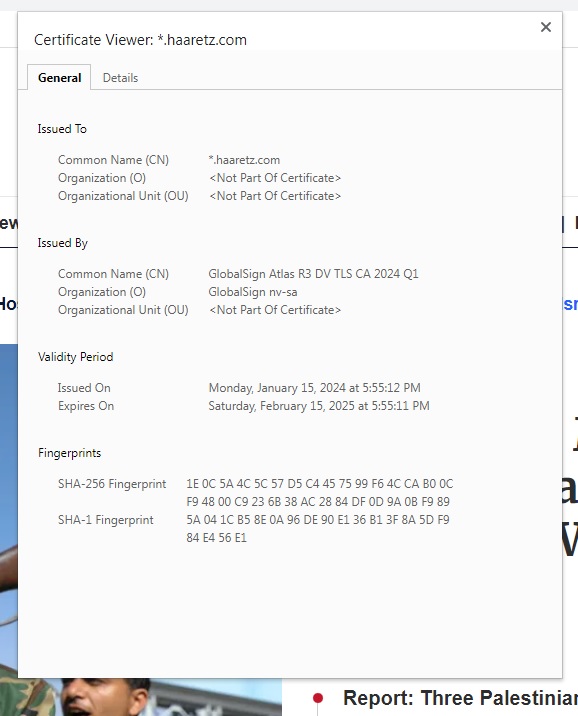Click the Certificate Viewer: *.haaretz.com title
This screenshot has width=578, height=716.
(x=140, y=40)
